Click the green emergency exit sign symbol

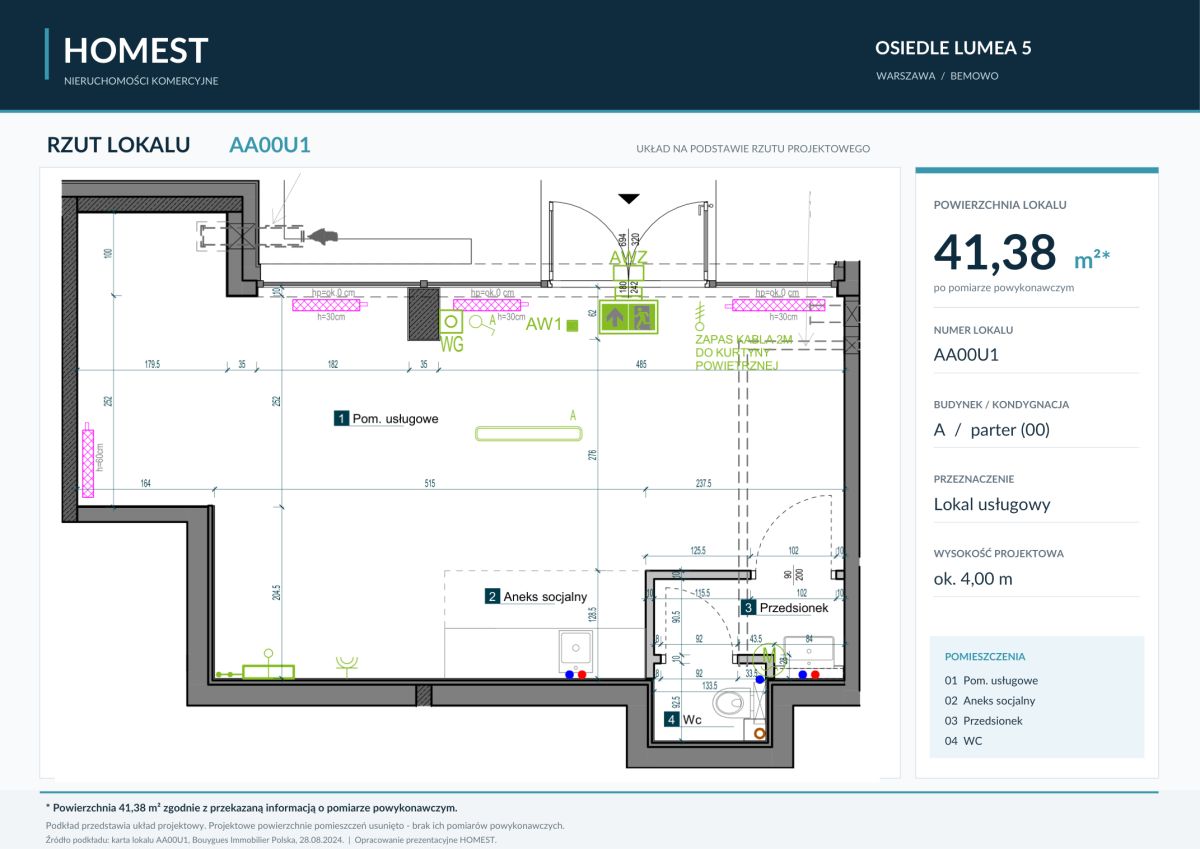click(628, 316)
